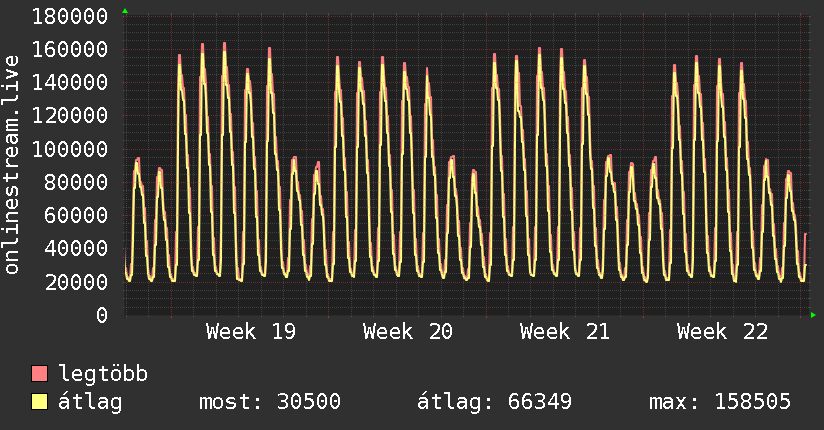Image resolution: width=824 pixels, height=430 pixels.
Task: Click the green arrow at y-axis top
Action: [x=125, y=11]
